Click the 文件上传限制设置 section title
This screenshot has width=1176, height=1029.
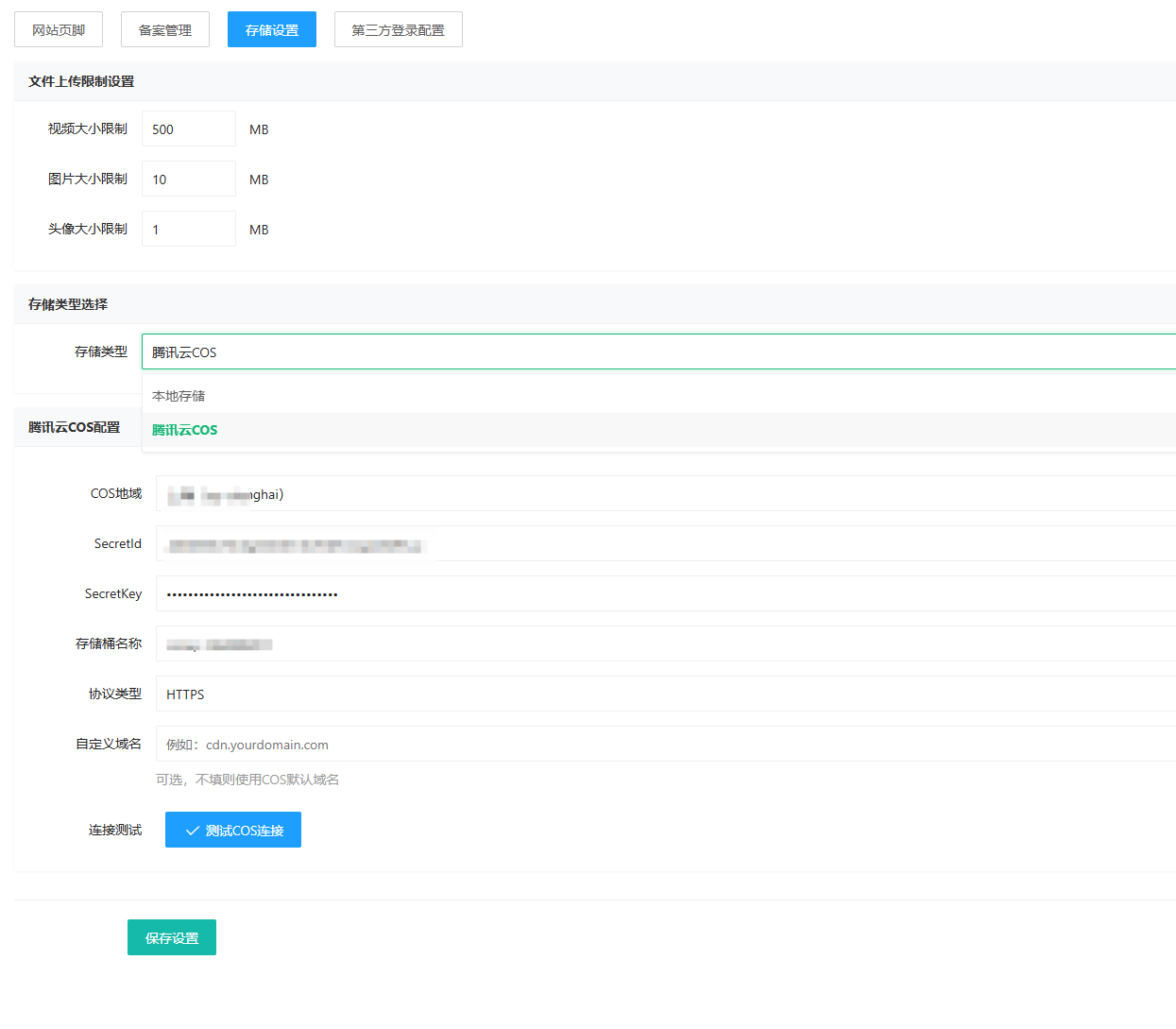[x=81, y=81]
